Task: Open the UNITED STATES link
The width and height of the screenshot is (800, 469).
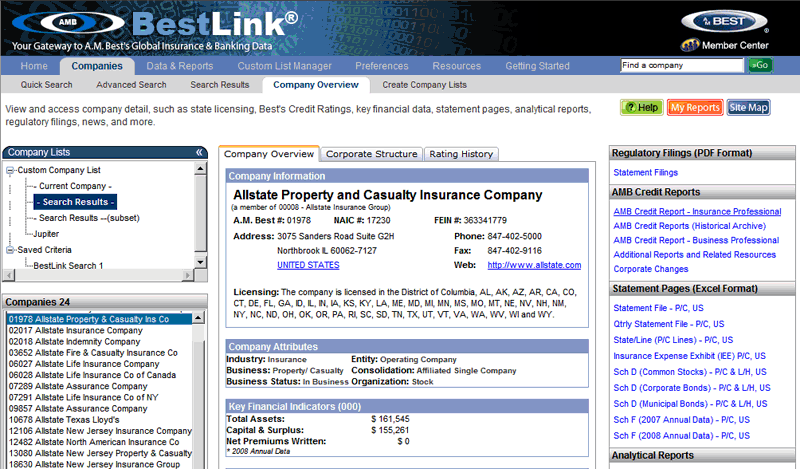Action: pos(308,265)
